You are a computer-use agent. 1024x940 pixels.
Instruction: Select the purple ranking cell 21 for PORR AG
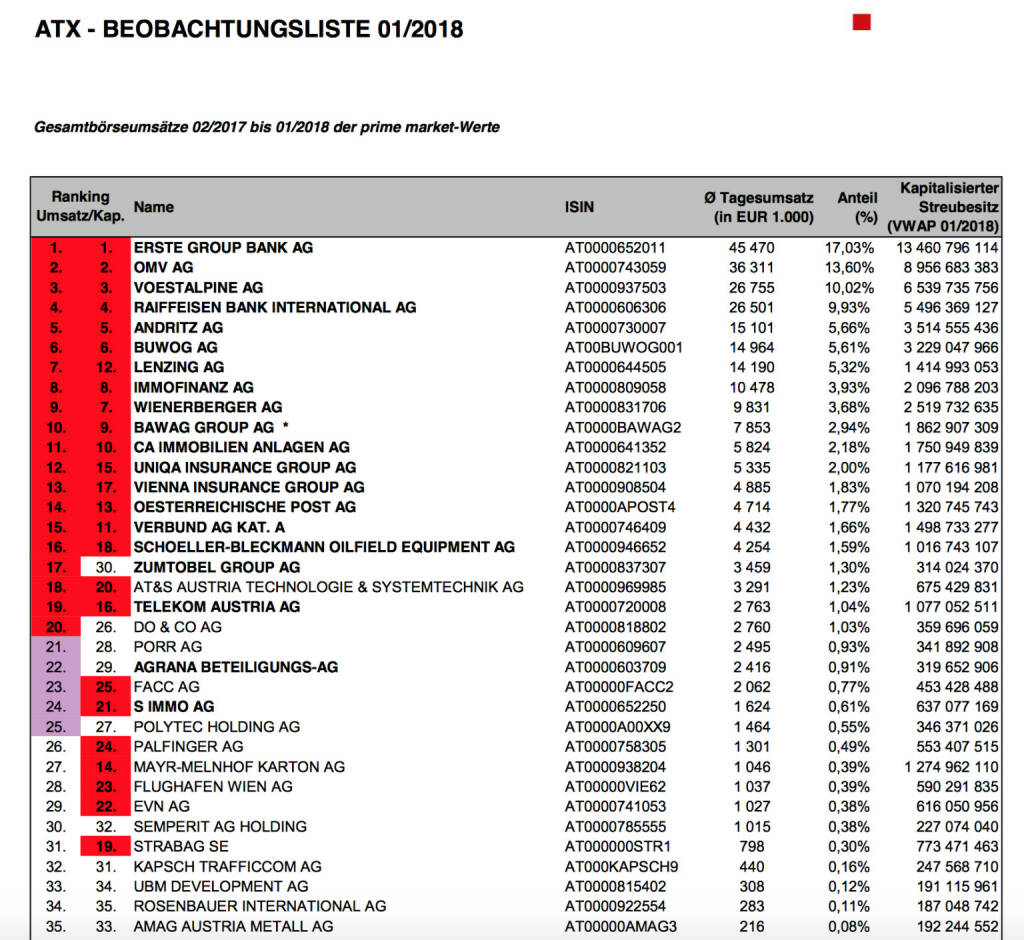(x=56, y=647)
